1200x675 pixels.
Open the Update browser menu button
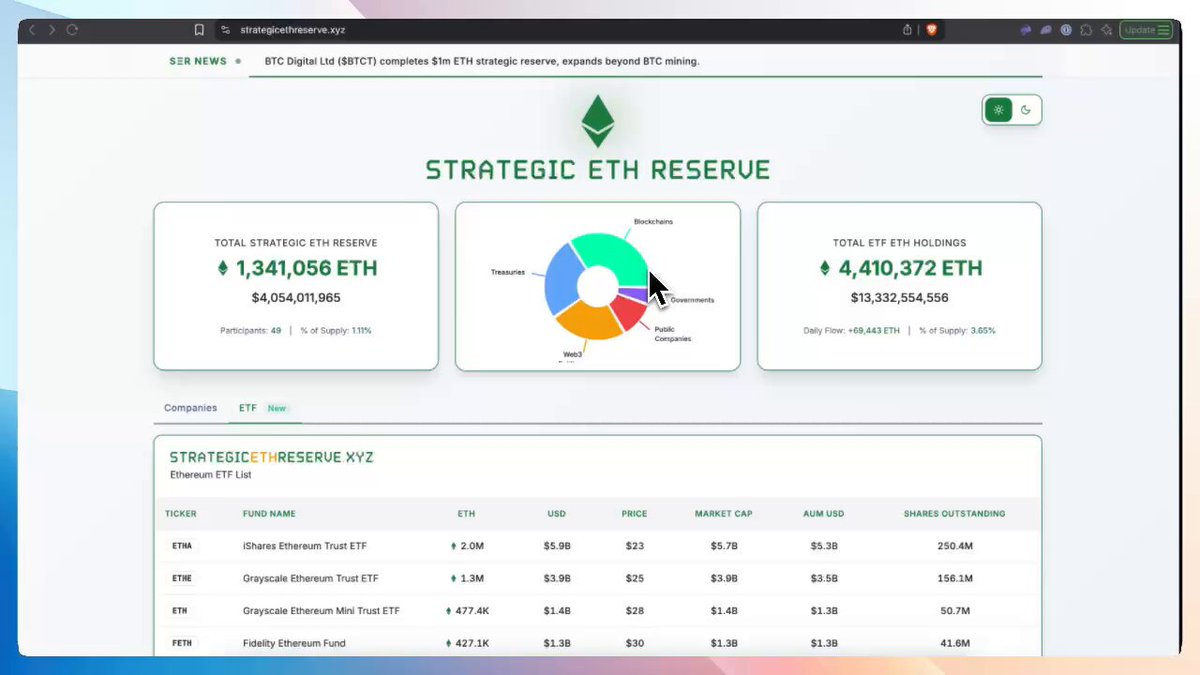1145,30
